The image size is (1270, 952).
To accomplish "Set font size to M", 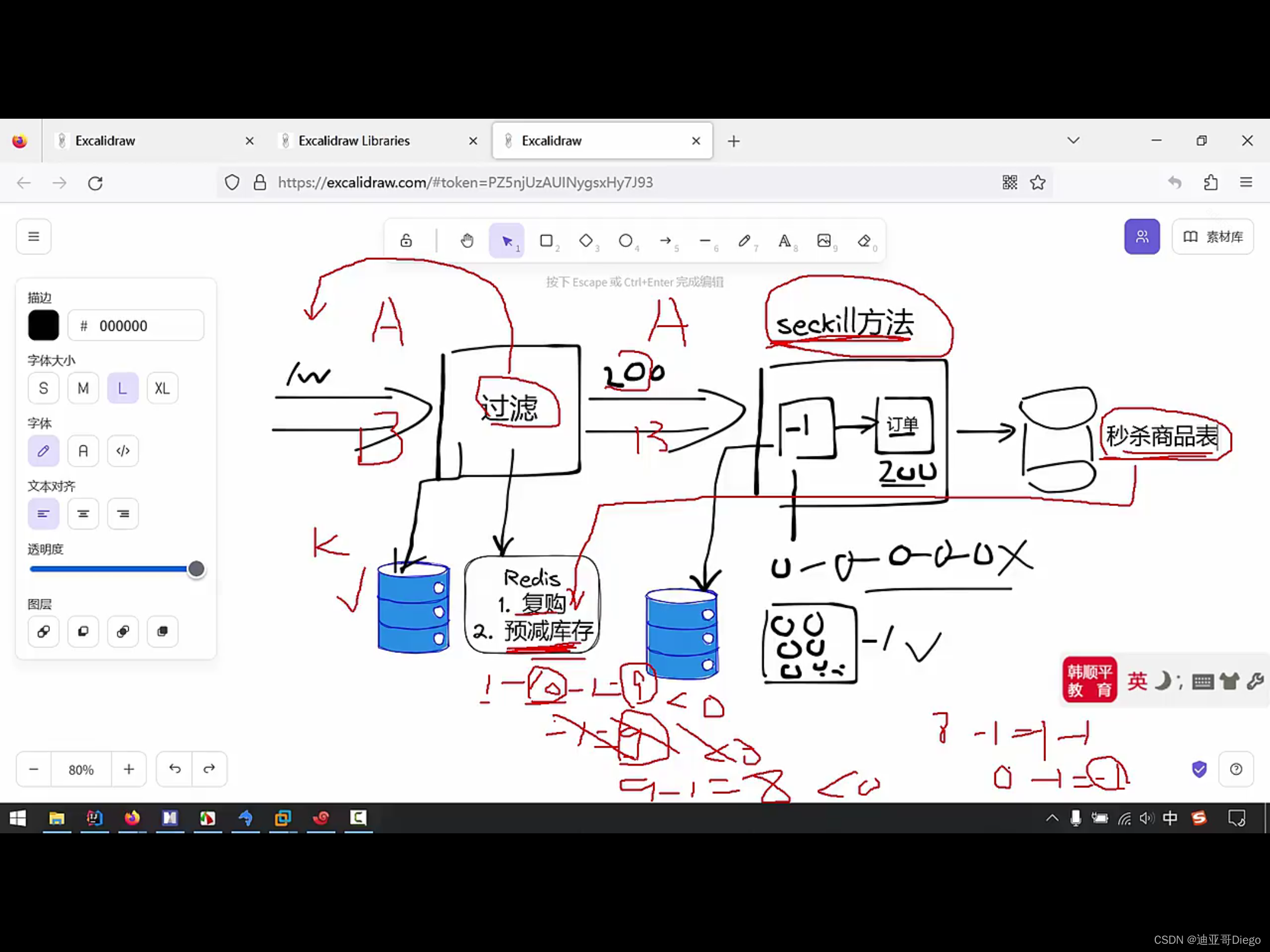I will click(x=83, y=388).
